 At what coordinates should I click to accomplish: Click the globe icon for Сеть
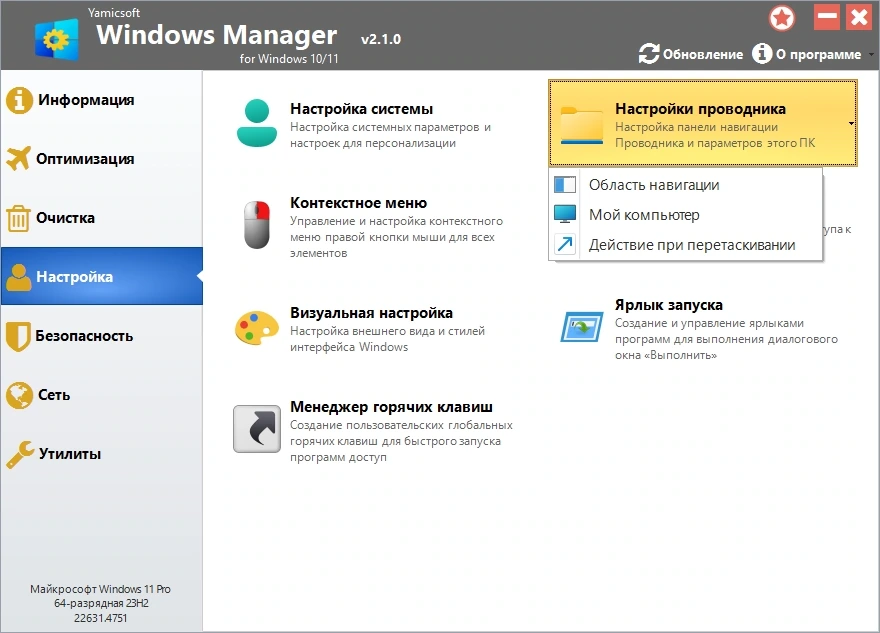point(19,395)
